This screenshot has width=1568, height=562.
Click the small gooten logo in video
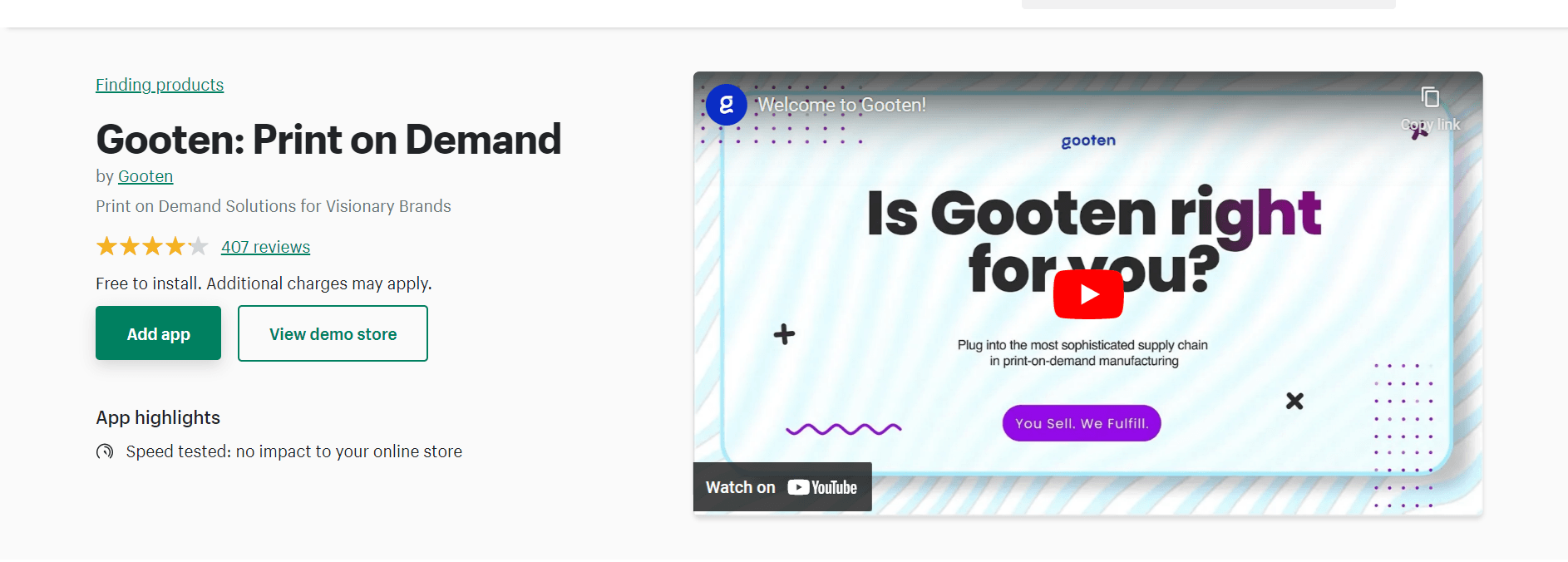1088,140
